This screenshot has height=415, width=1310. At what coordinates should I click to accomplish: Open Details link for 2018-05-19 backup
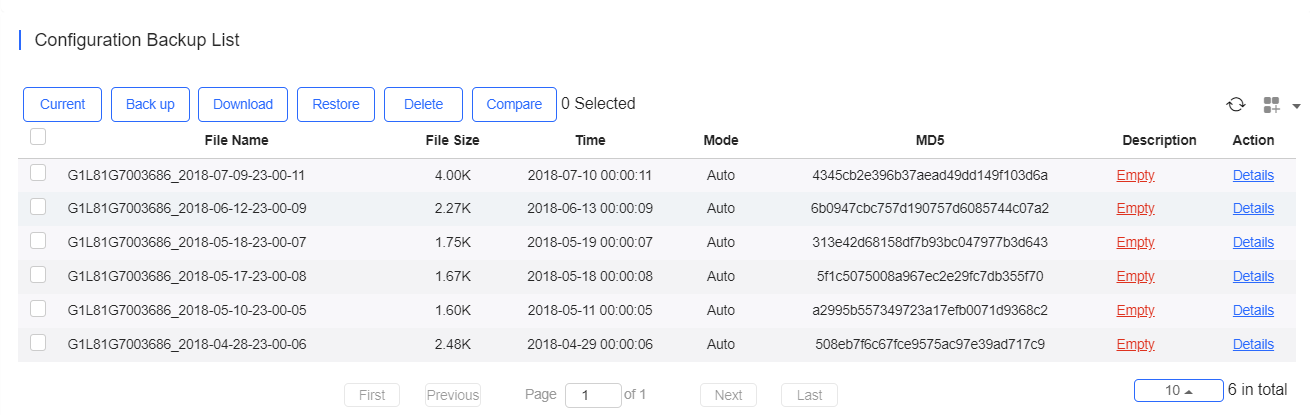pos(1253,242)
